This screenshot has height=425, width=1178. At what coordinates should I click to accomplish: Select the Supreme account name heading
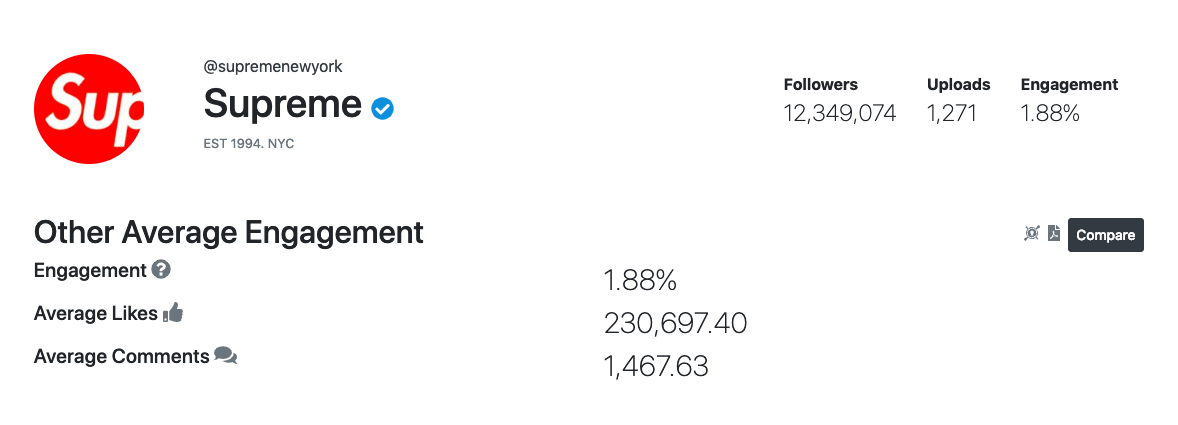pyautogui.click(x=282, y=104)
